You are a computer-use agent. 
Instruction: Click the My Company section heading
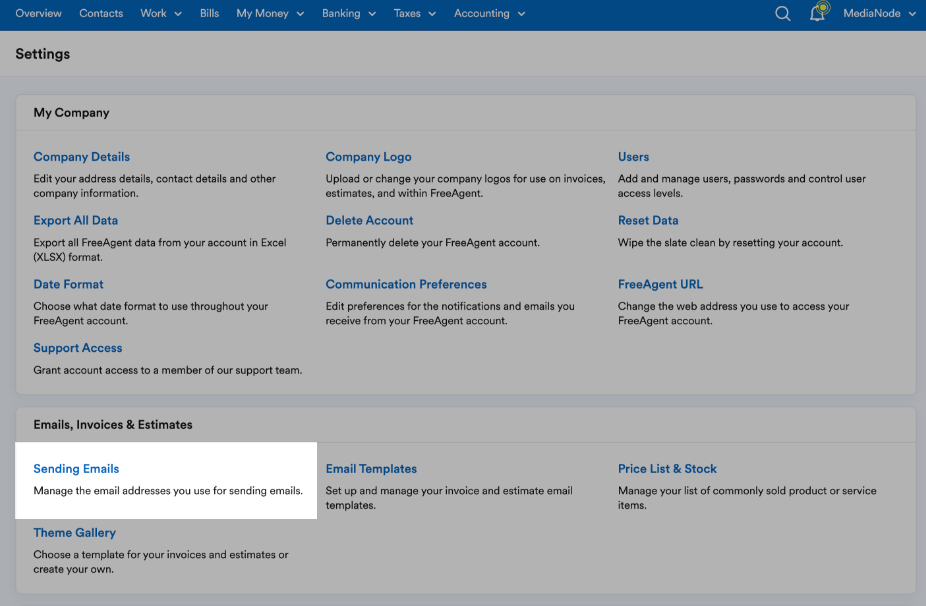[71, 113]
